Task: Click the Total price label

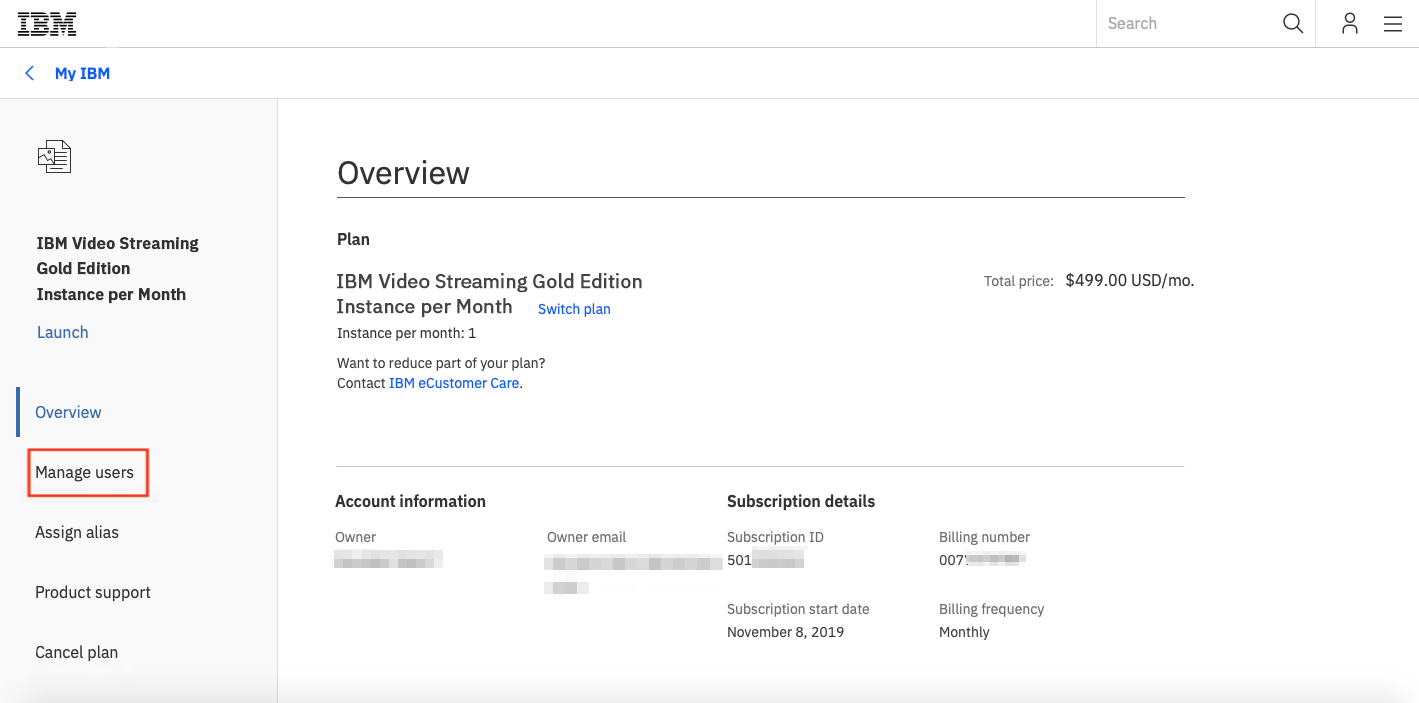Action: point(1019,281)
